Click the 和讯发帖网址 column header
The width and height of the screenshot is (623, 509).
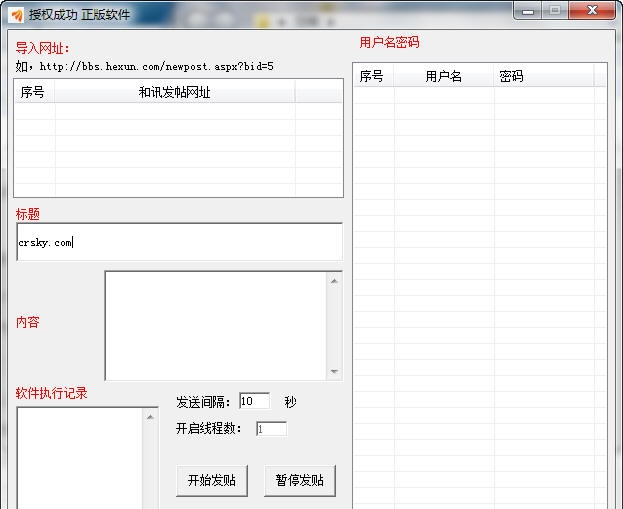pyautogui.click(x=175, y=92)
